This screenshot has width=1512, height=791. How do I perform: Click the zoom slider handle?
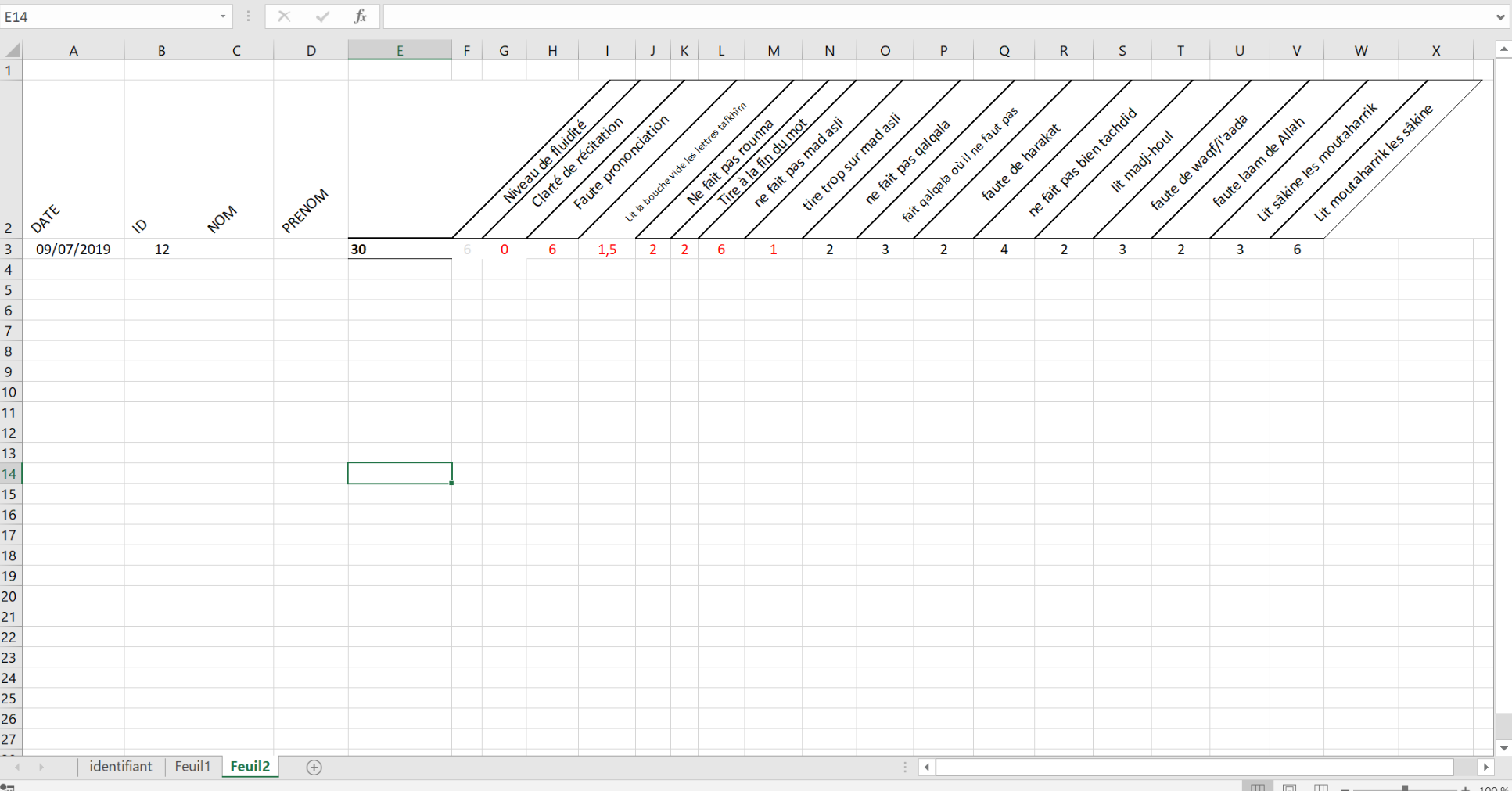[x=1405, y=788]
